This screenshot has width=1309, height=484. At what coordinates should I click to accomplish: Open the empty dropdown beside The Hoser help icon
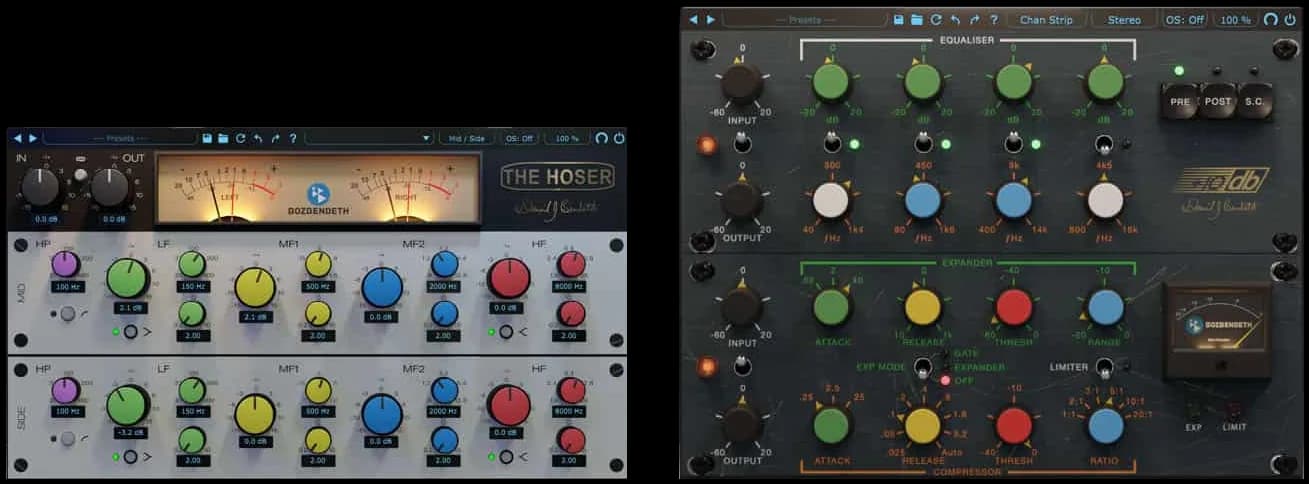(x=369, y=138)
